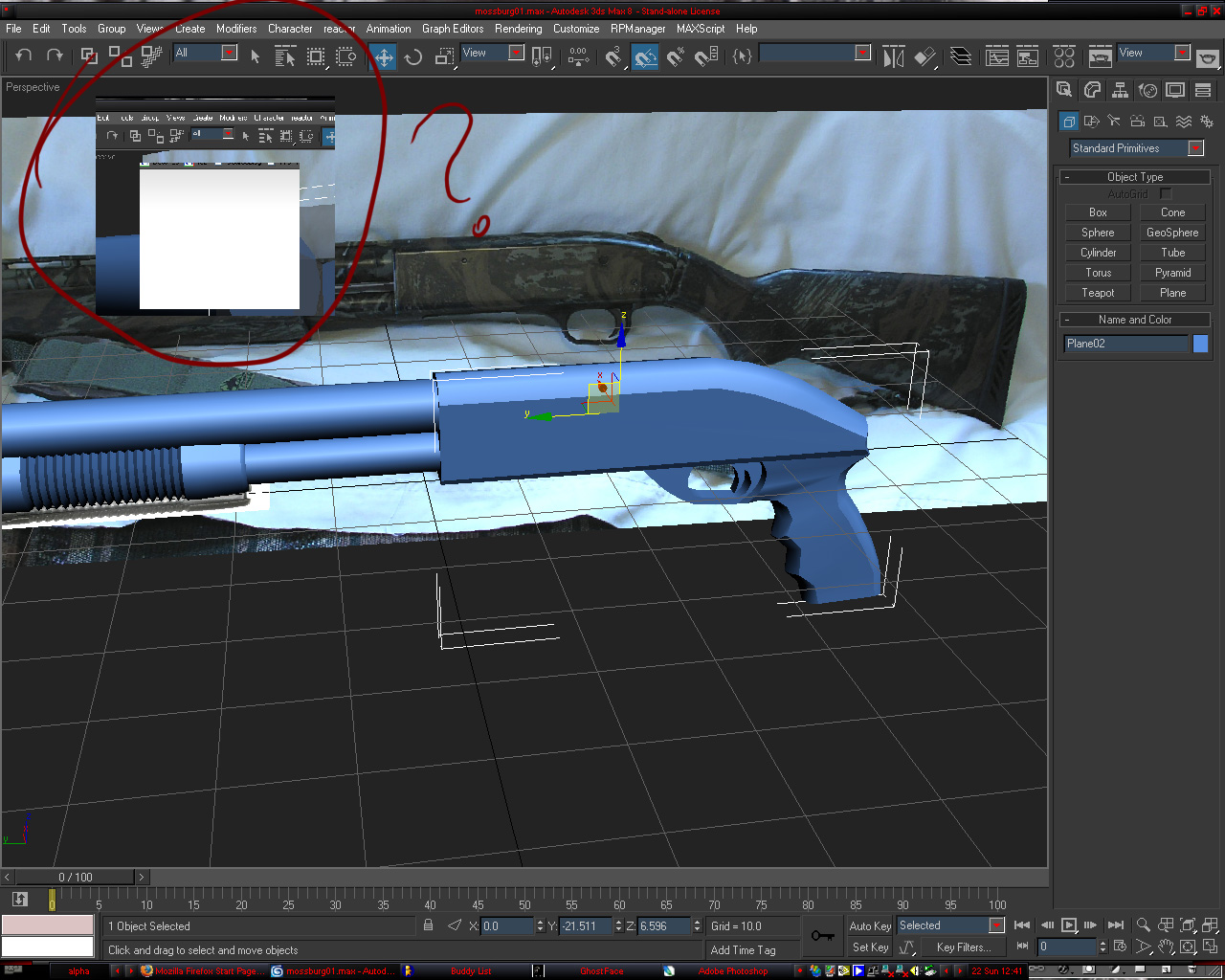
Task: Click the Undo arrow icon
Action: pyautogui.click(x=24, y=56)
